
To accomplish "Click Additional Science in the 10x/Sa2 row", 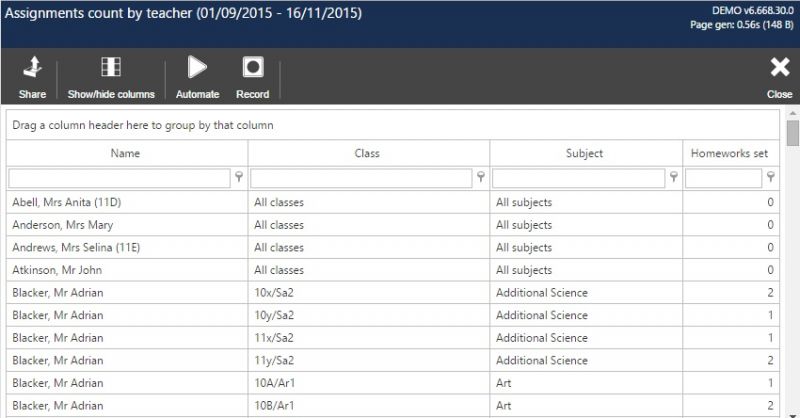I will coord(542,292).
